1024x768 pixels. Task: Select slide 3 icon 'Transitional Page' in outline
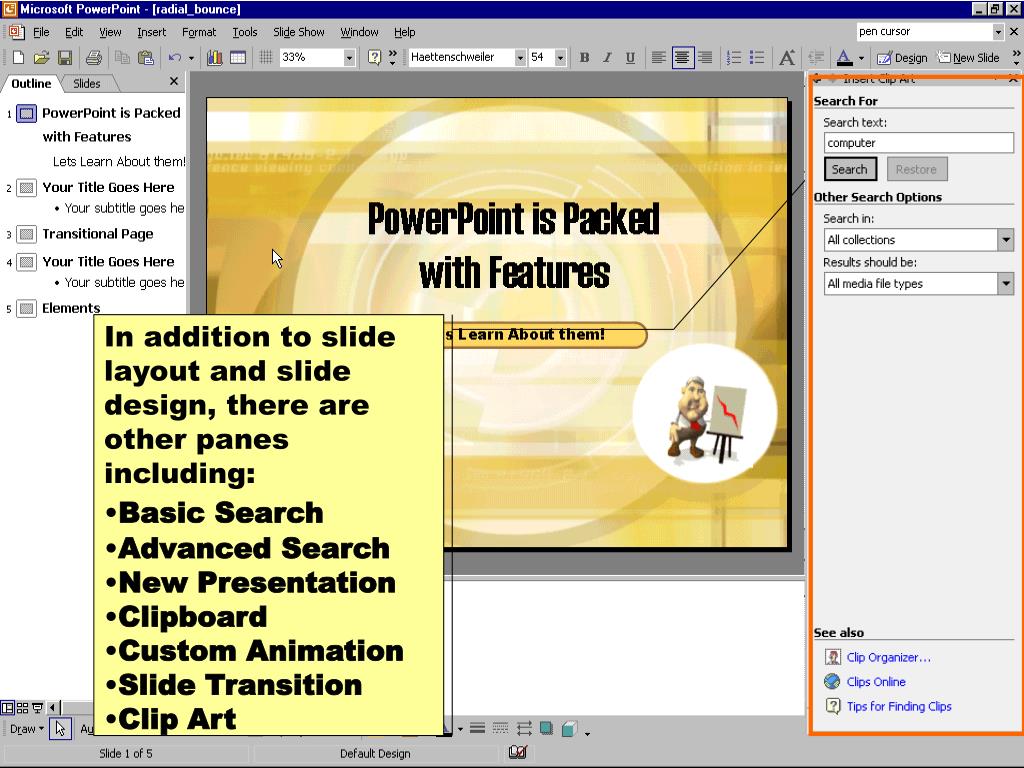pos(26,234)
